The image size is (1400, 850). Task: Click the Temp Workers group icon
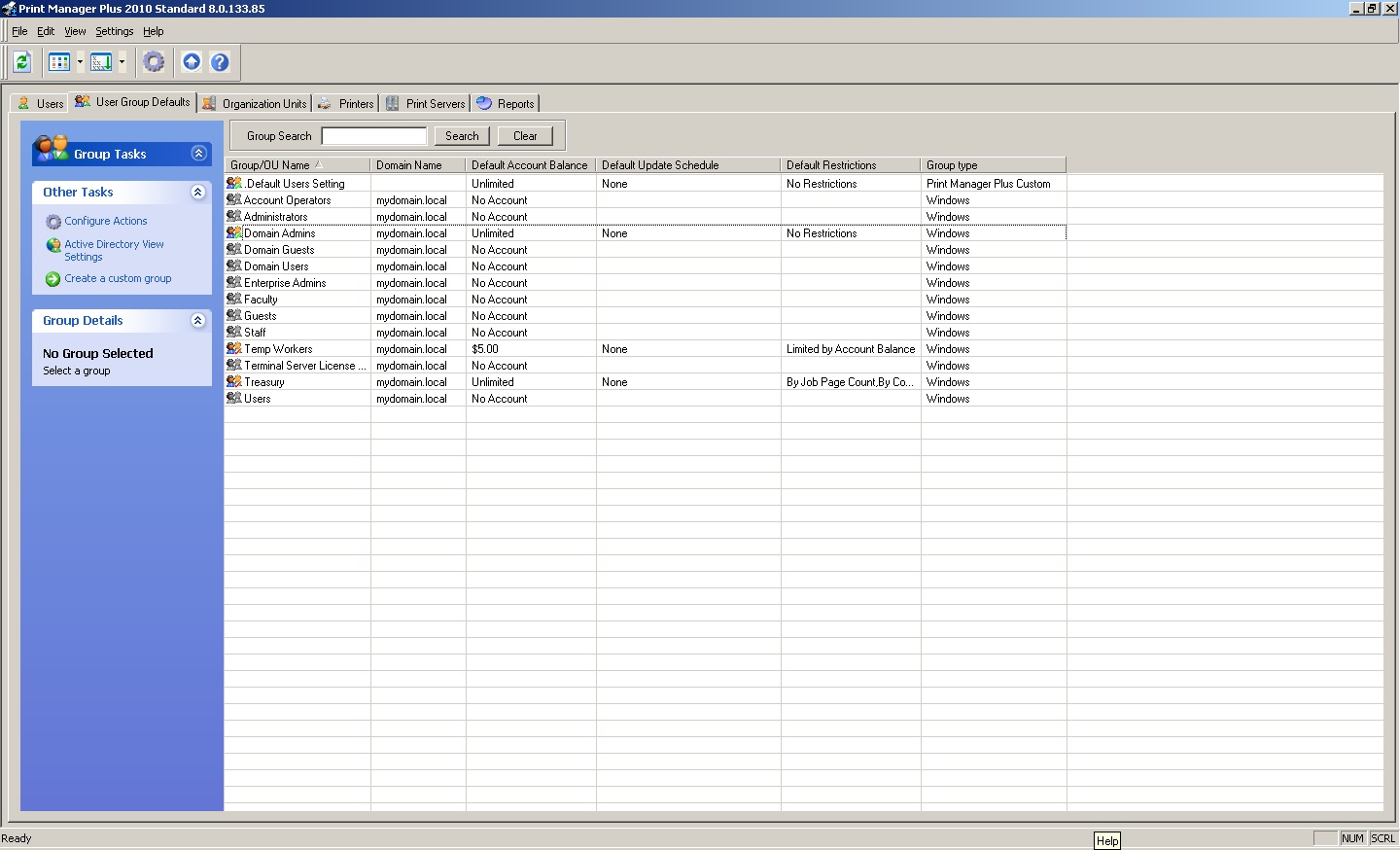click(x=234, y=348)
